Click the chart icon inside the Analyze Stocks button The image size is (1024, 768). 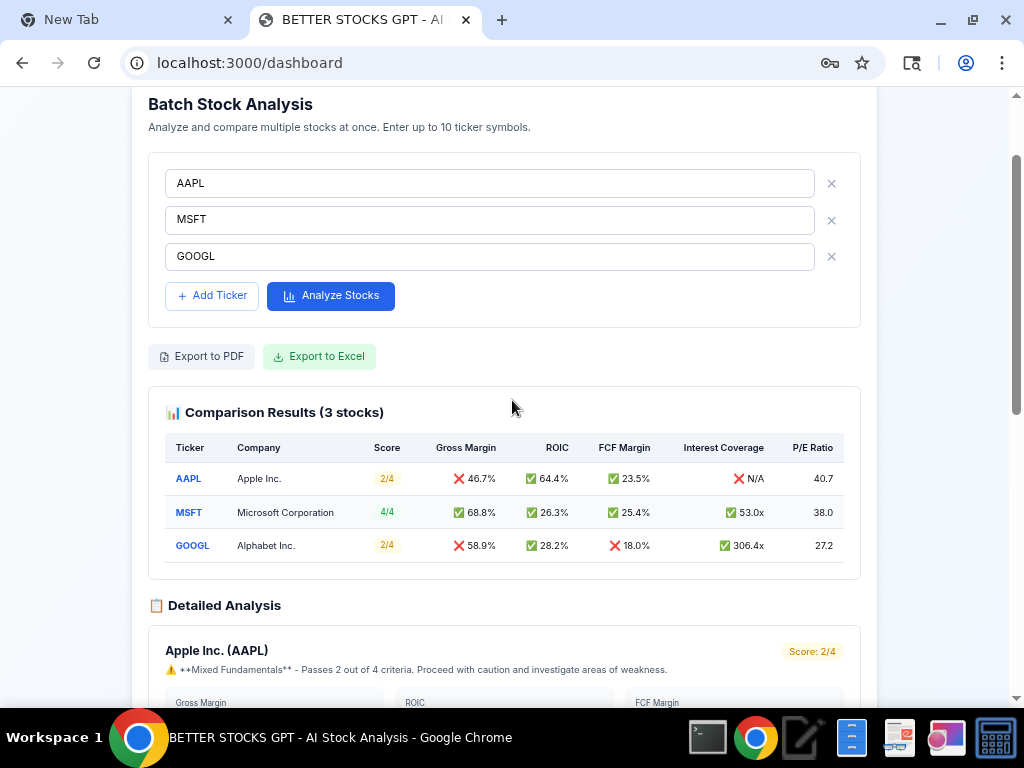[x=286, y=296]
